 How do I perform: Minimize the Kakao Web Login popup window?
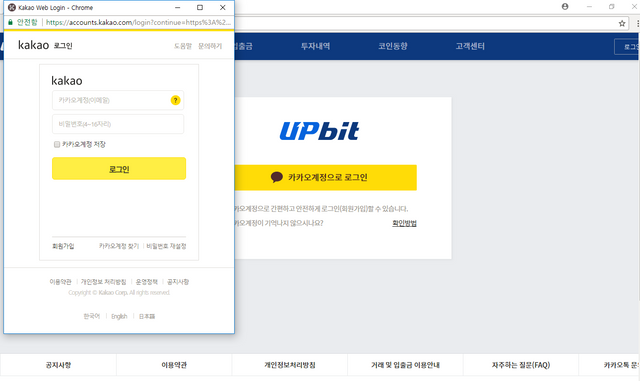tap(178, 7)
